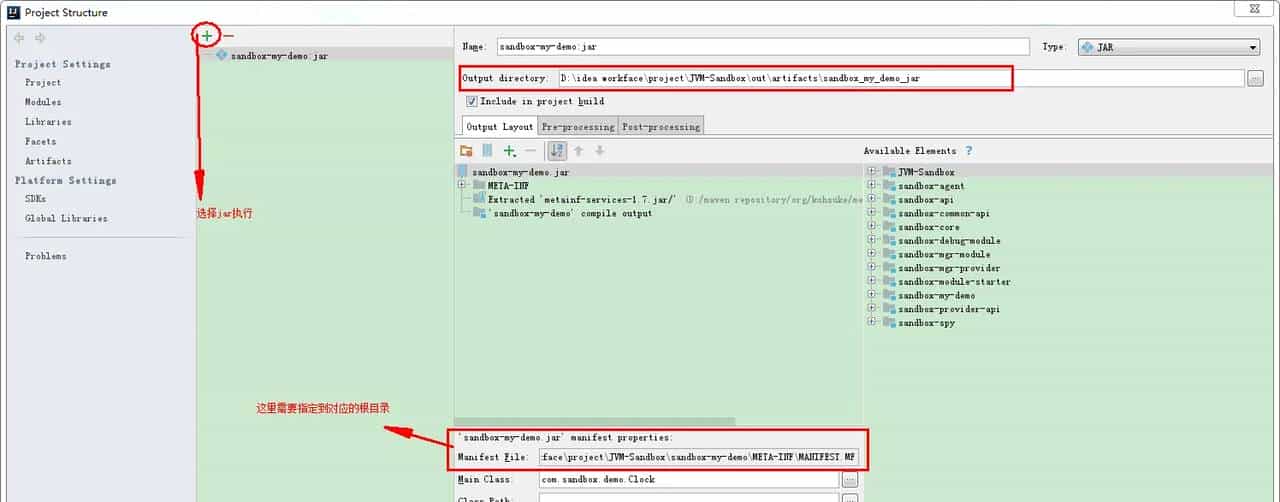Click the Main Class input field
Image resolution: width=1280 pixels, height=502 pixels.
[x=688, y=479]
